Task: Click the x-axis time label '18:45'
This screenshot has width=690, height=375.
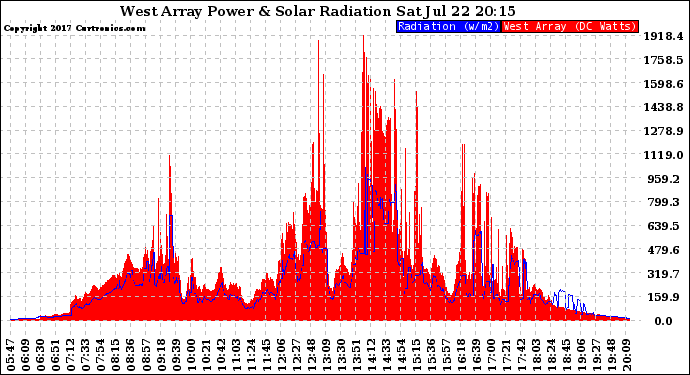Action: click(566, 355)
